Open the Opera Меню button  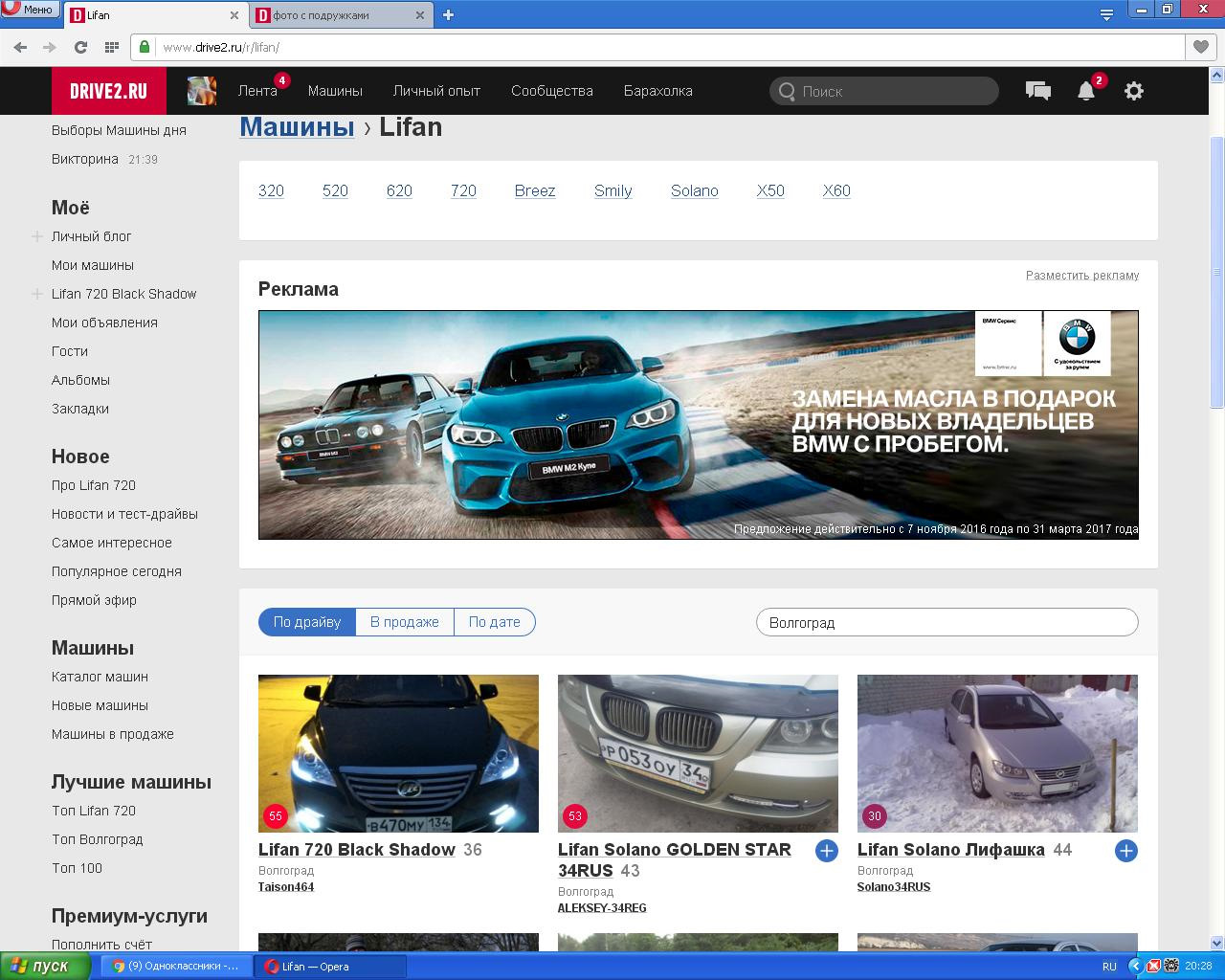[x=29, y=10]
